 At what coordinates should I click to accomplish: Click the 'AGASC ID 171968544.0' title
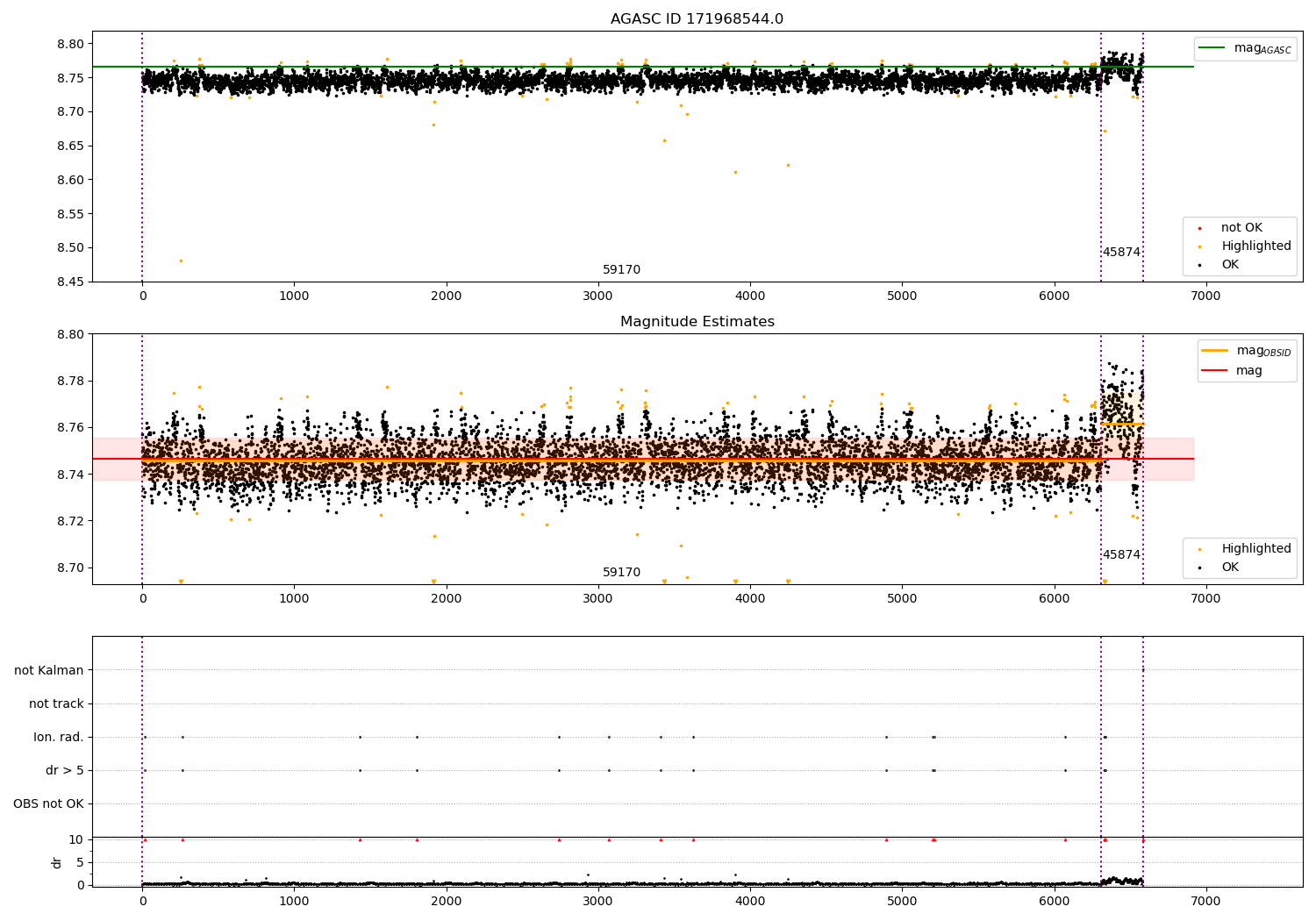click(x=697, y=19)
